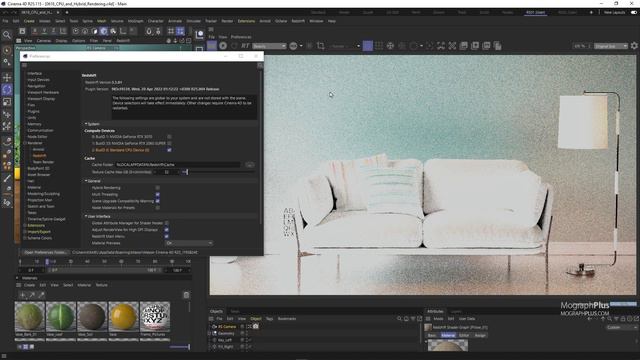Open the Original Size dropdown in render view
This screenshot has height=360, width=640.
pyautogui.click(x=611, y=46)
